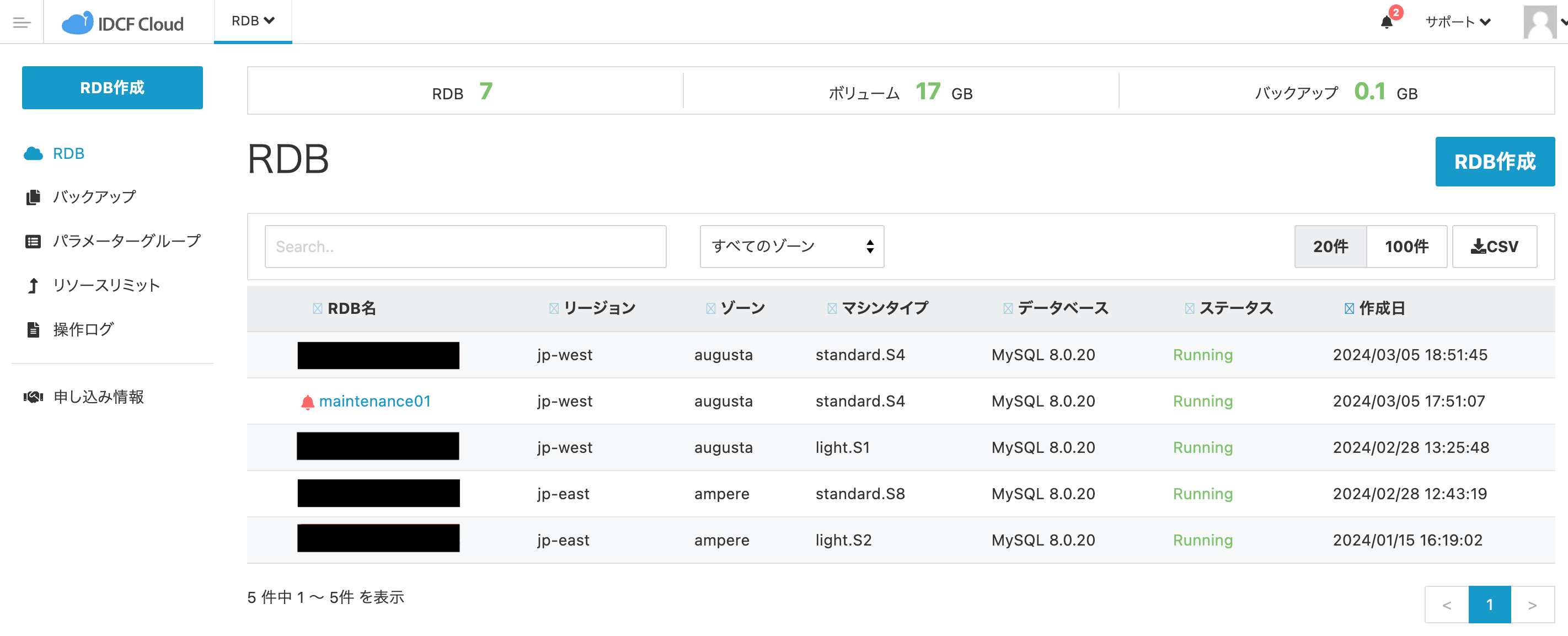
Task: Keep 20件 display selected
Action: pyautogui.click(x=1331, y=247)
